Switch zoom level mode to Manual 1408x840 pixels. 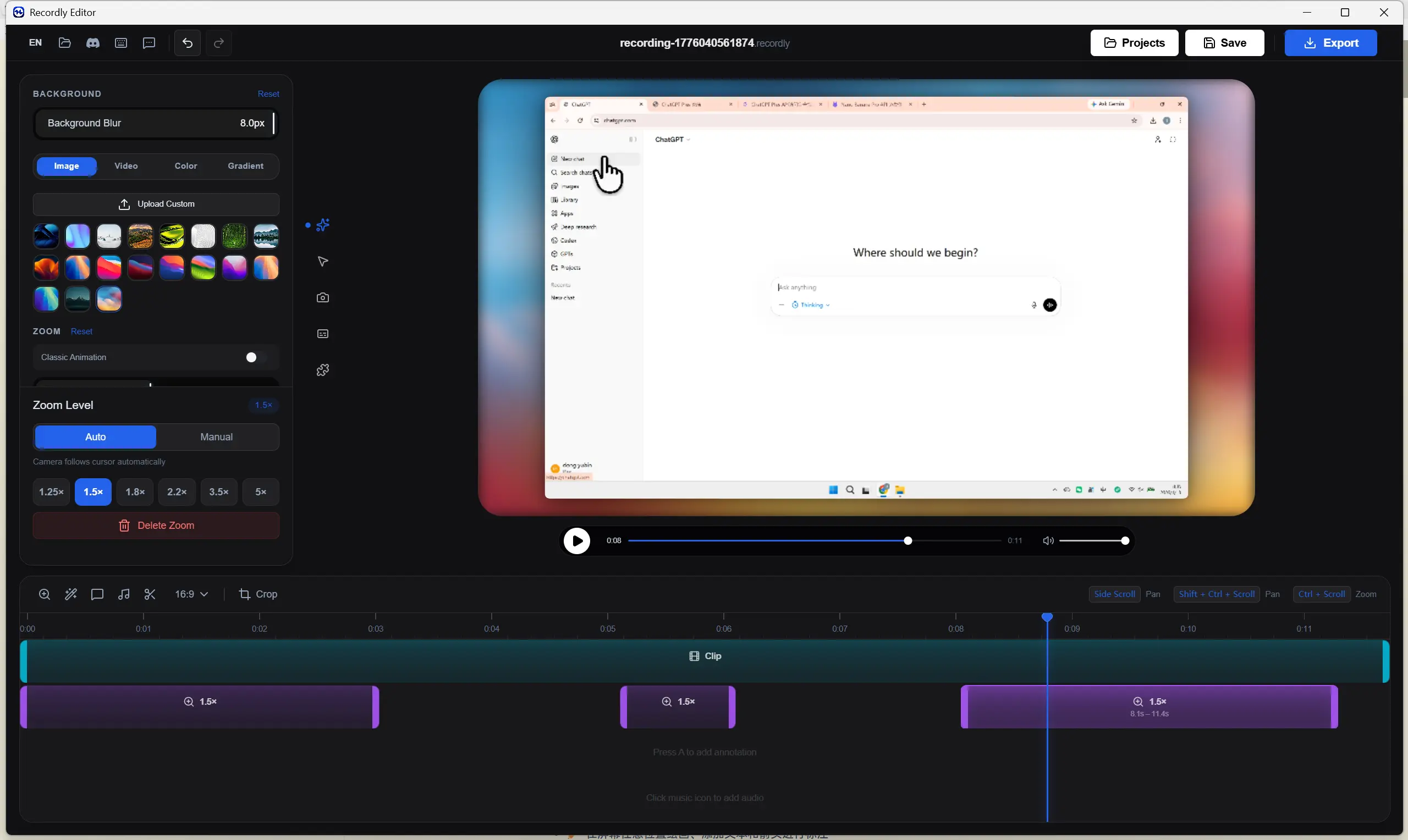tap(216, 437)
